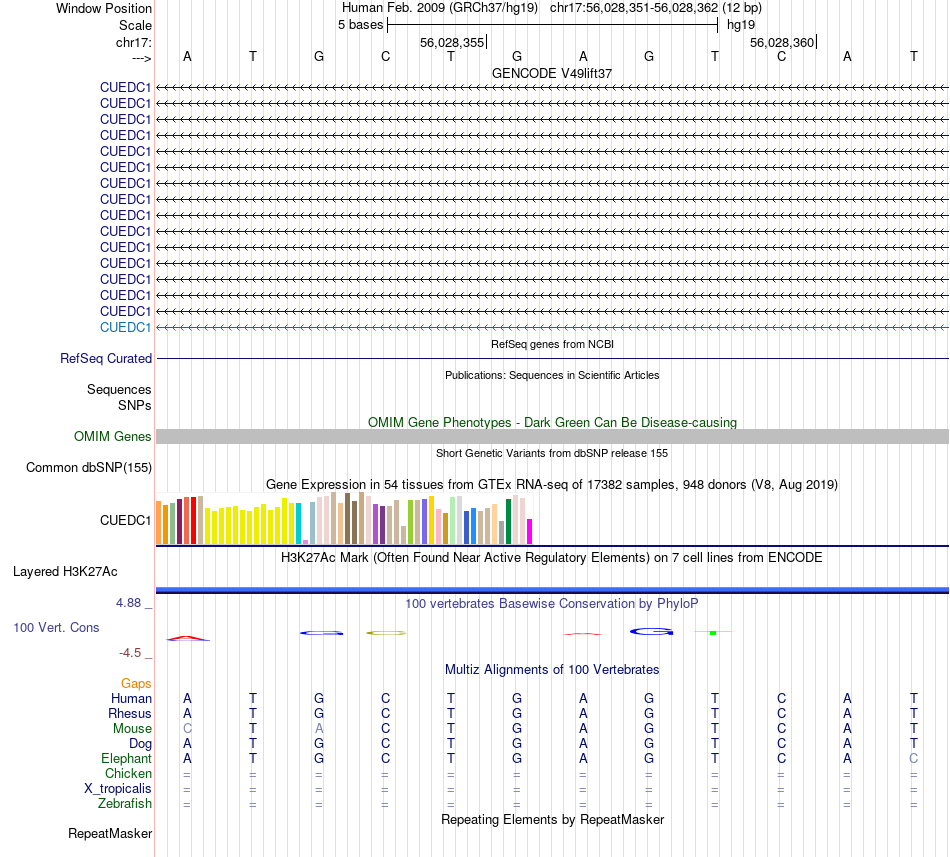Click the red A glyph in PhyloP track
Screen dimensions: 950x857
tap(188, 638)
